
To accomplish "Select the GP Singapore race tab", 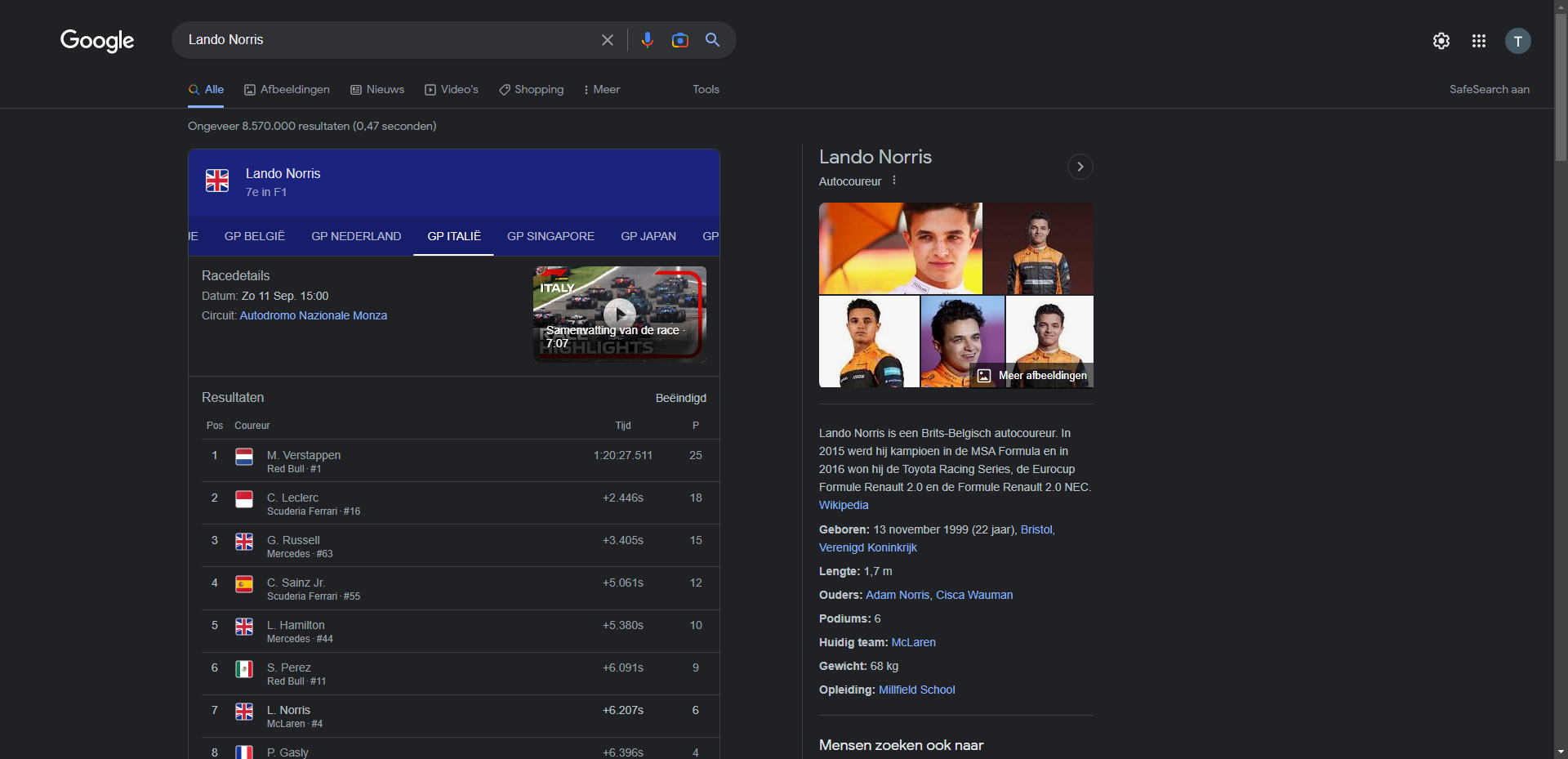I will tap(550, 236).
